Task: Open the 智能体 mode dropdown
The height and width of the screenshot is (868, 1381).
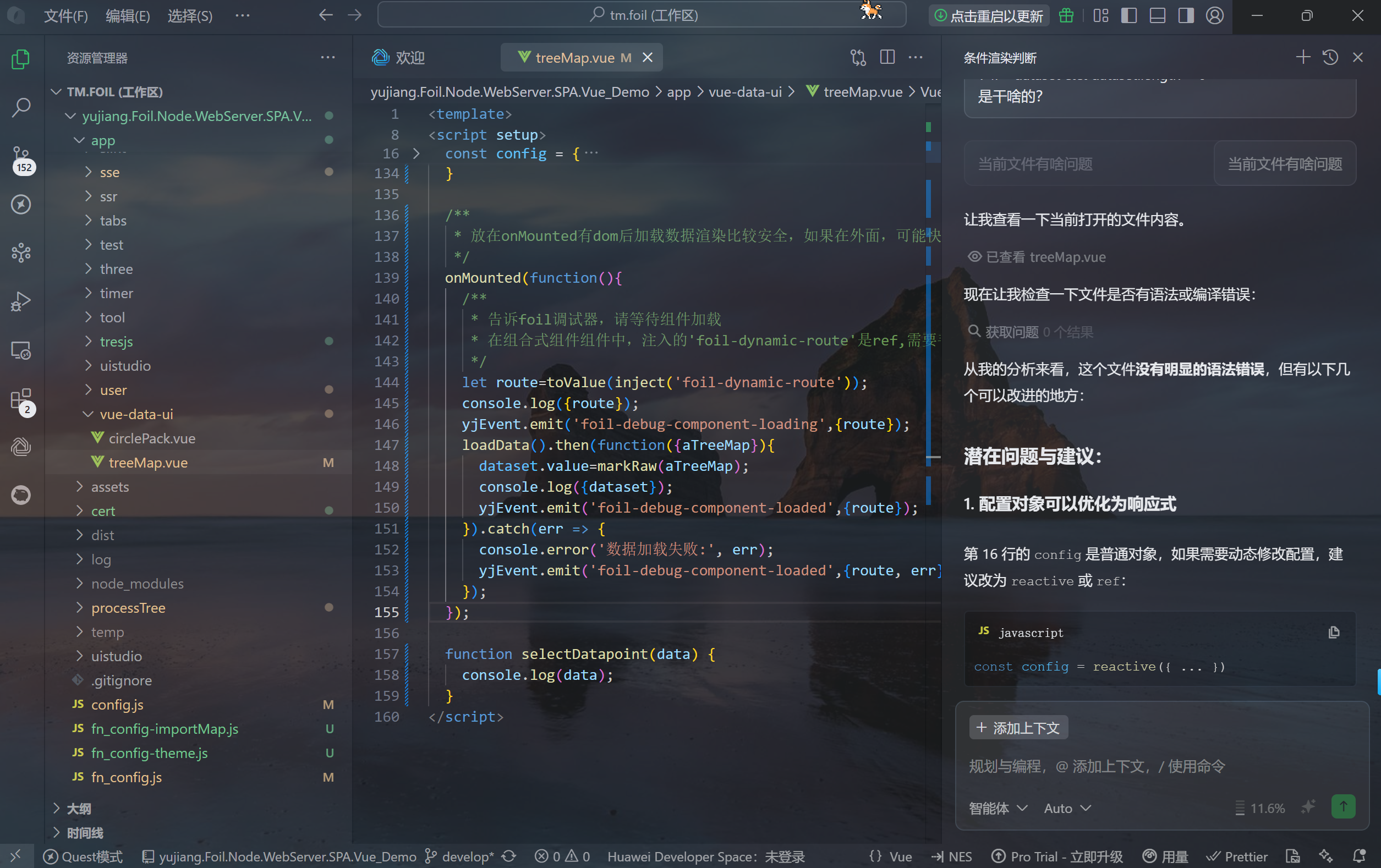Action: click(x=998, y=808)
